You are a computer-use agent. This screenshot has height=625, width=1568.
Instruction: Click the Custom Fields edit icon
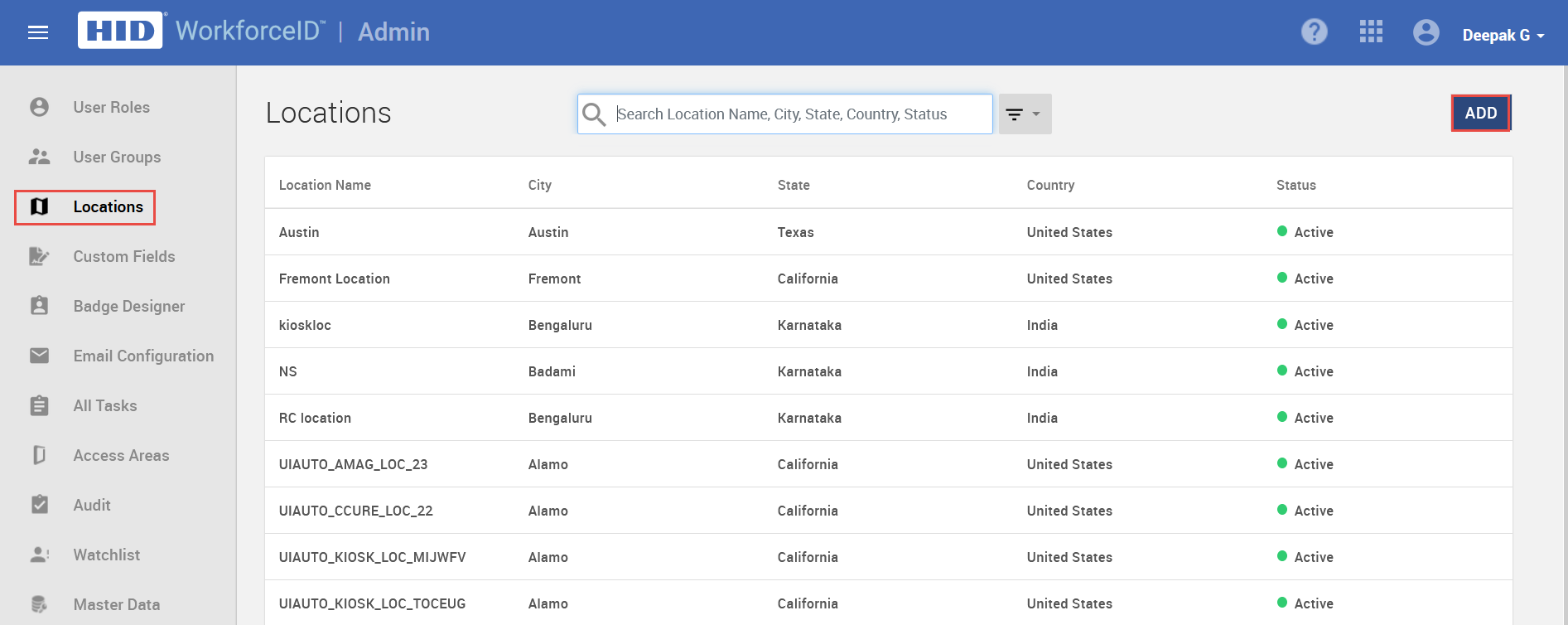click(x=39, y=256)
